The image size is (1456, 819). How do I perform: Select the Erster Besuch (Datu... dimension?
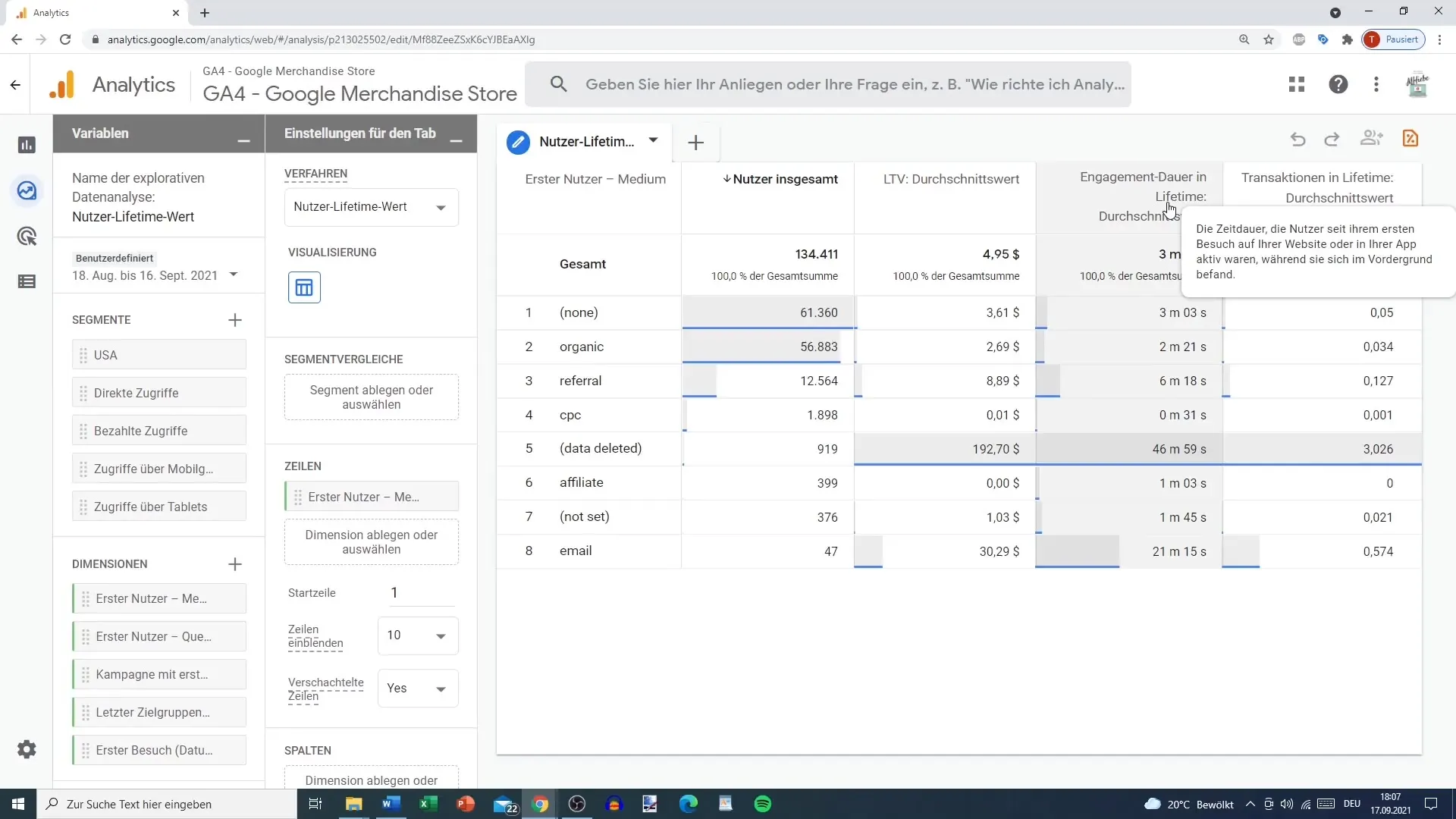159,750
